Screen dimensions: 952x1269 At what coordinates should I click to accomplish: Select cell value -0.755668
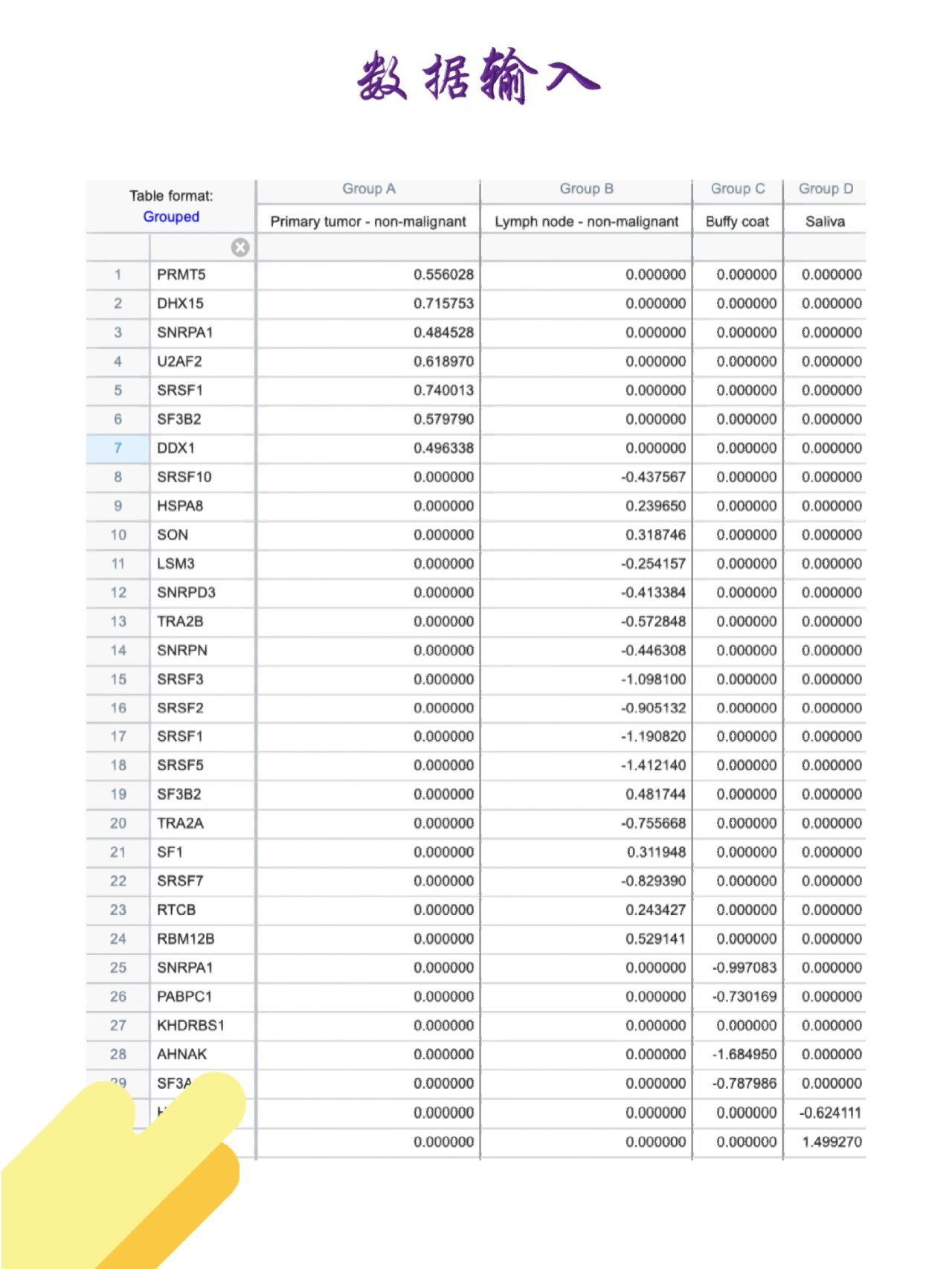(654, 823)
